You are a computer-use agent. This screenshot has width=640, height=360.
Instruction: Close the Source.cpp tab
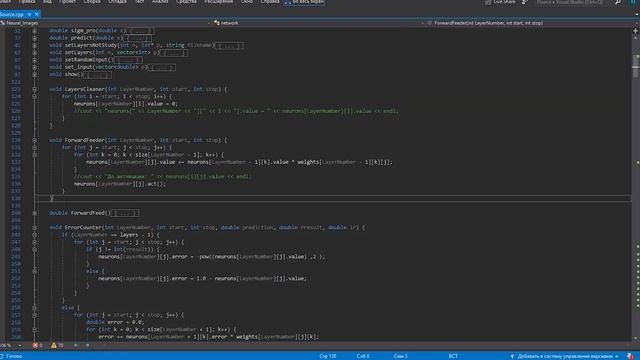(37, 14)
